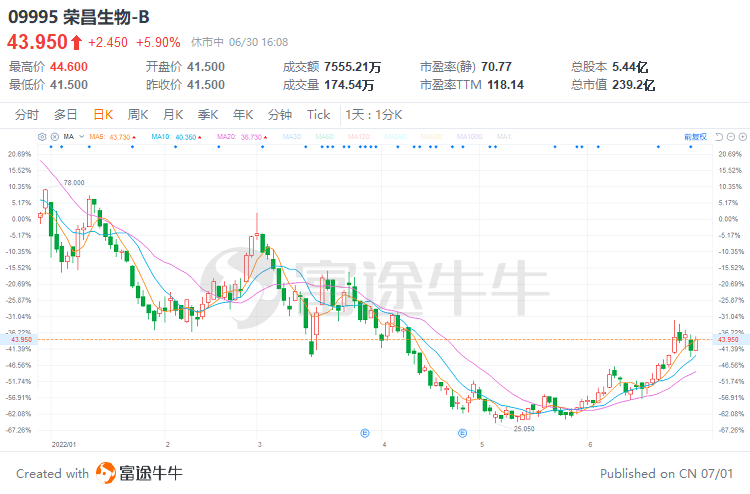The image size is (750, 494).
Task: Toggle the MA60 line legend
Action: click(x=325, y=137)
